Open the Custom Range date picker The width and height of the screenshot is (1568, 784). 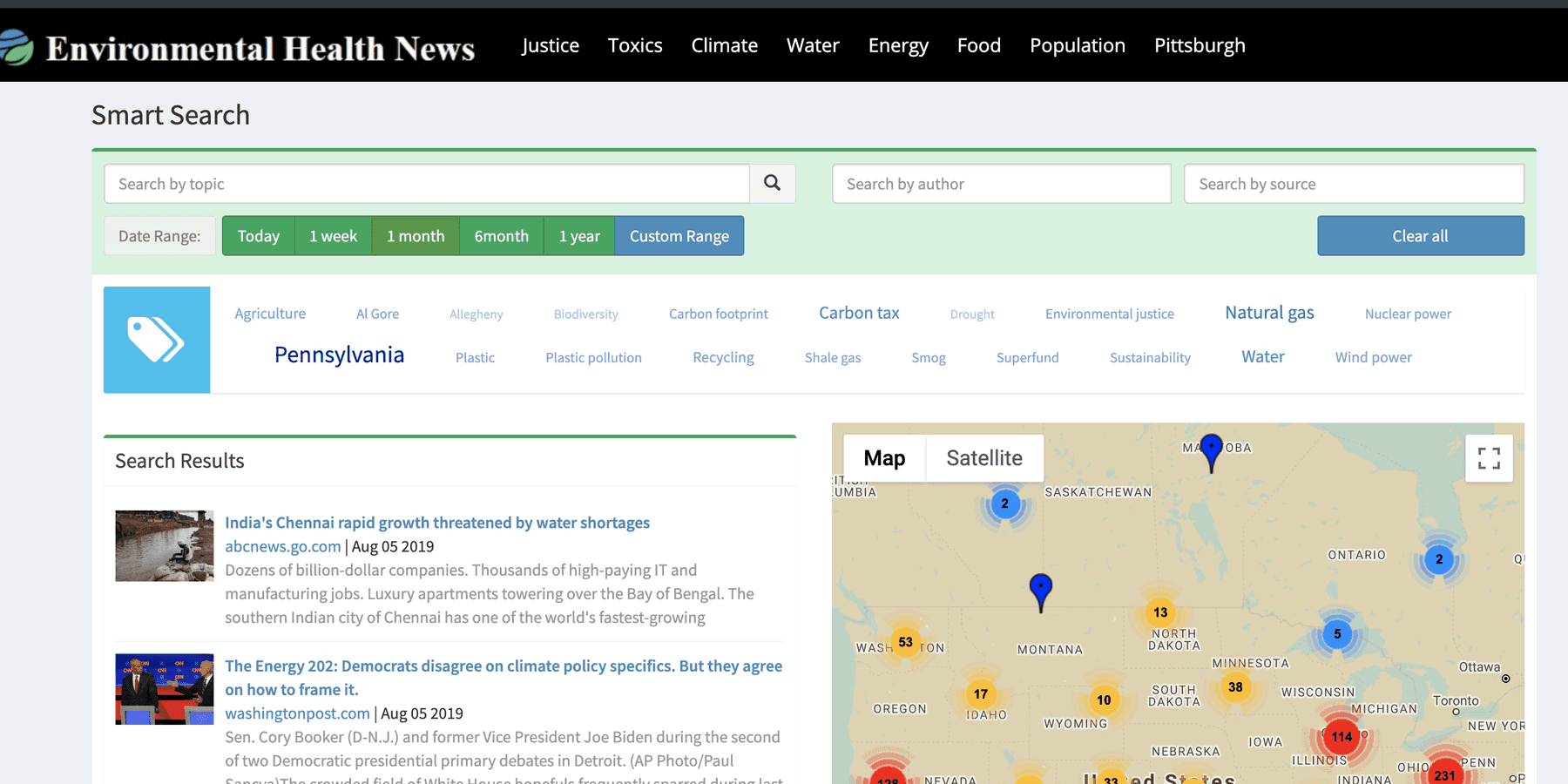(679, 235)
